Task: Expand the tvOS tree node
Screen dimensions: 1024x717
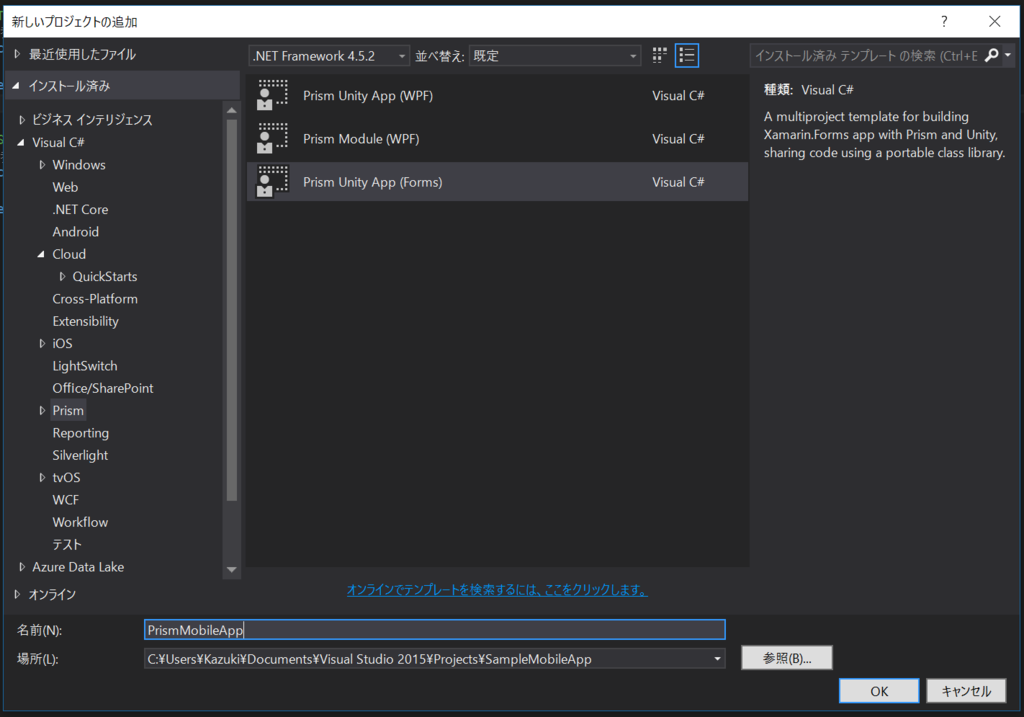Action: (x=42, y=477)
